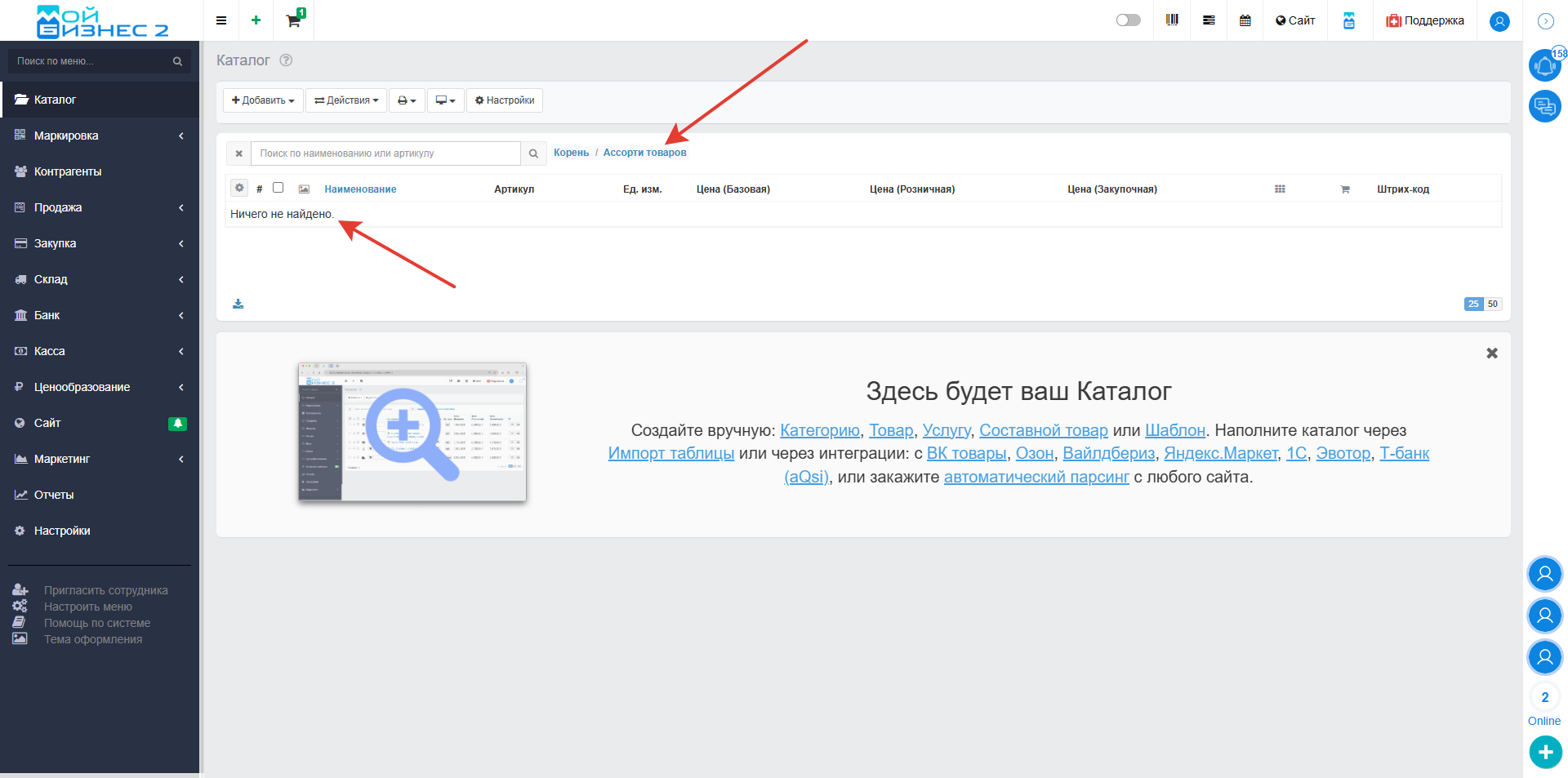Click the Корень breadcrumb link
Viewport: 1568px width, 778px height.
click(x=571, y=153)
